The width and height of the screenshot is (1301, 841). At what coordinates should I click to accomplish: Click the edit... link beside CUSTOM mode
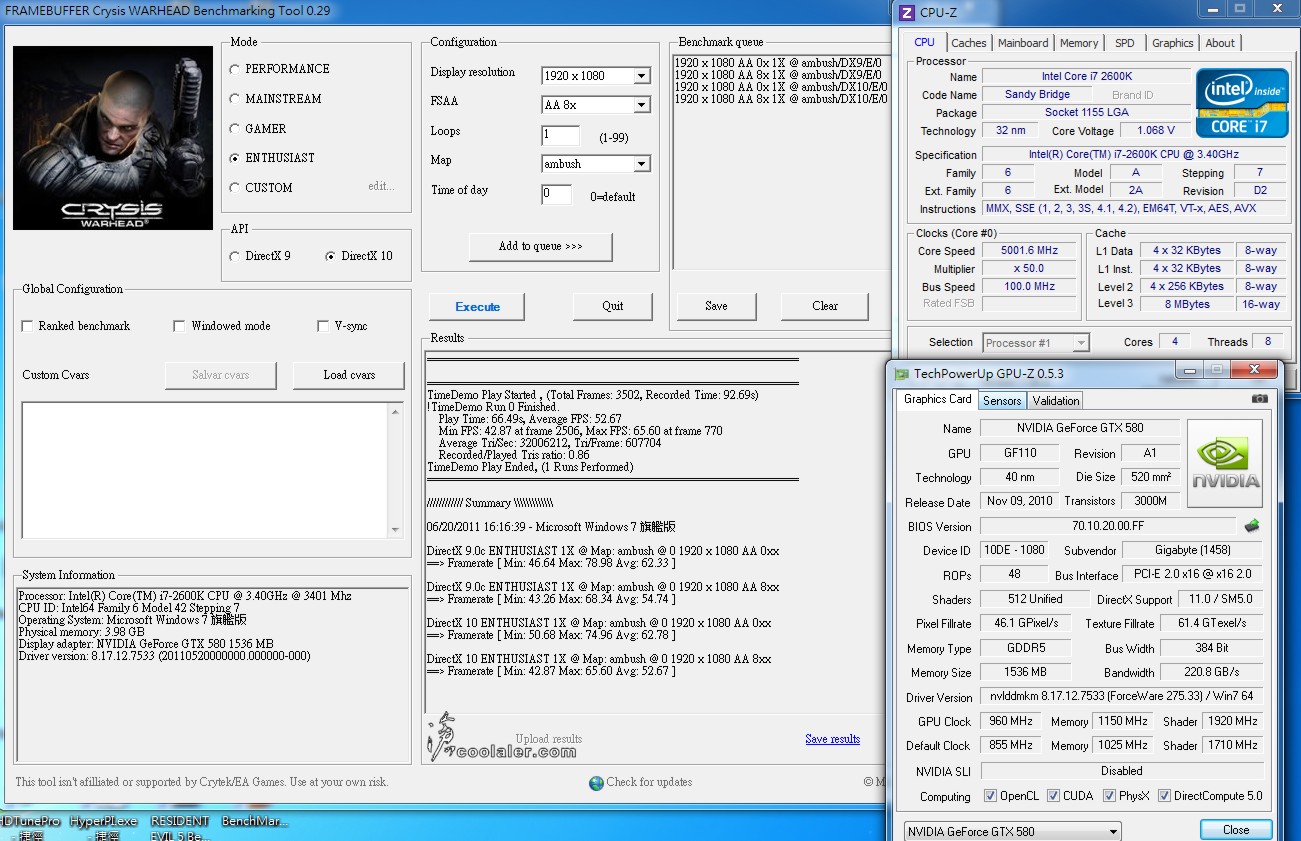[381, 187]
